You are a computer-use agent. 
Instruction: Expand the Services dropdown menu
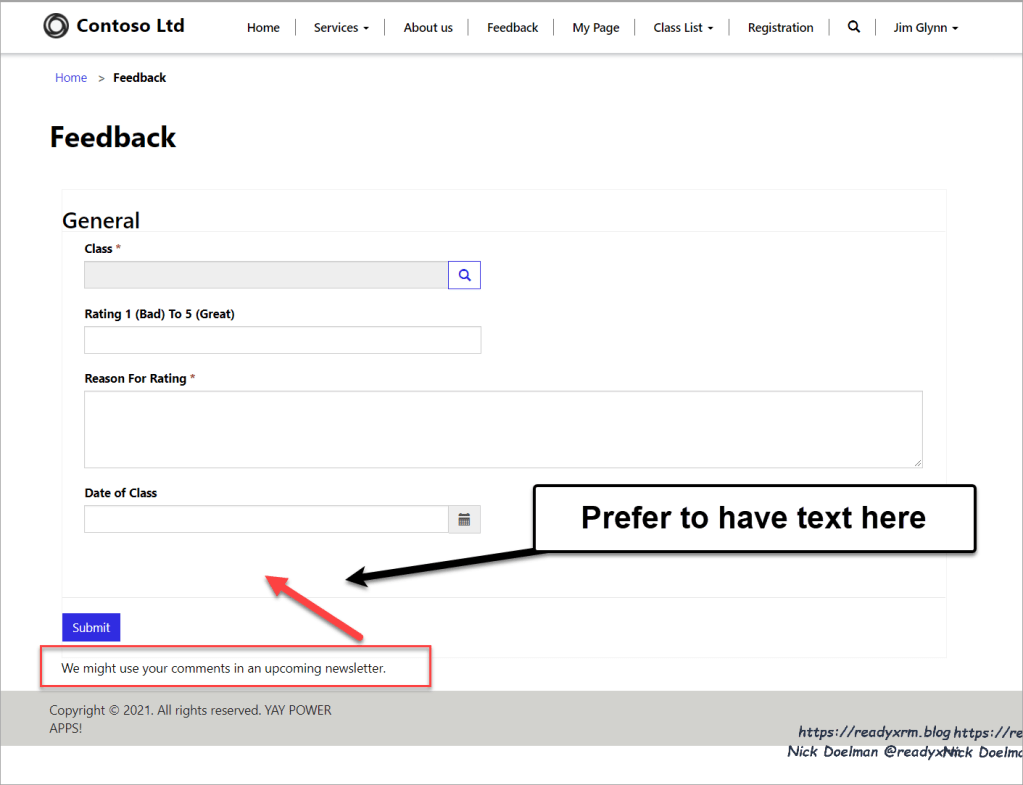(341, 28)
